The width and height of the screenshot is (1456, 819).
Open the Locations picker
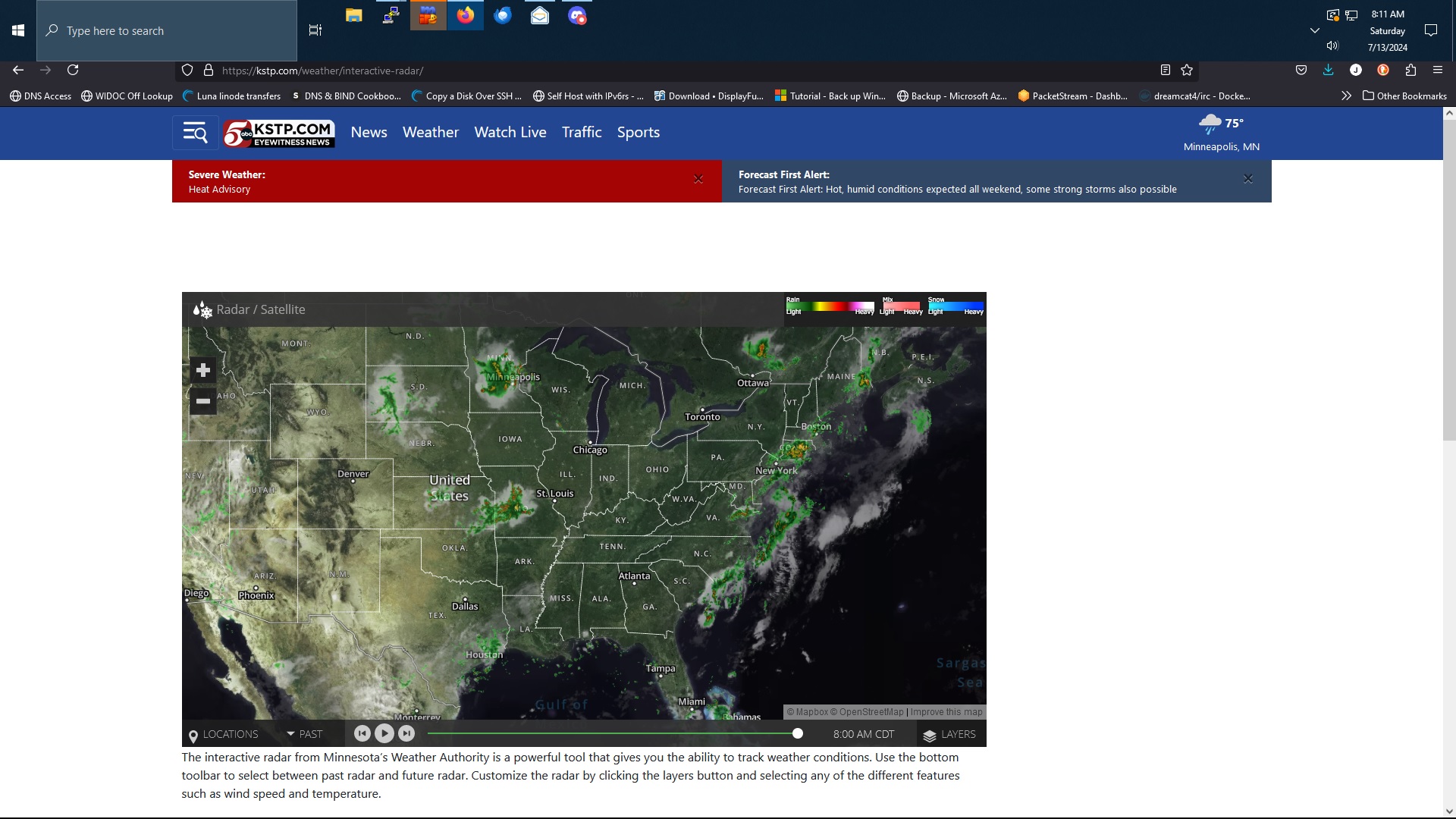pyautogui.click(x=224, y=734)
